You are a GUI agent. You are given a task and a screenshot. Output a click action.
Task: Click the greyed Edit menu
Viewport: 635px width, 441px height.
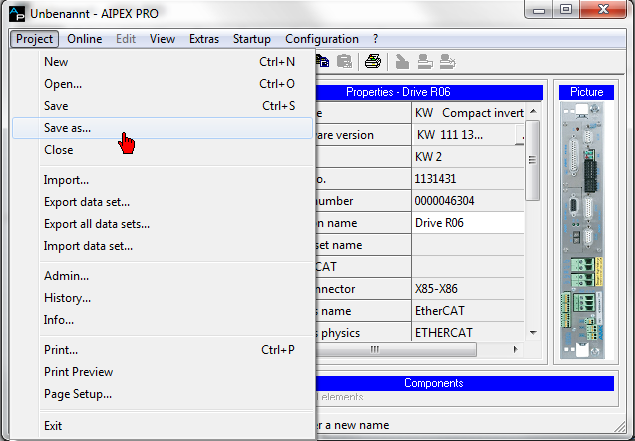126,39
